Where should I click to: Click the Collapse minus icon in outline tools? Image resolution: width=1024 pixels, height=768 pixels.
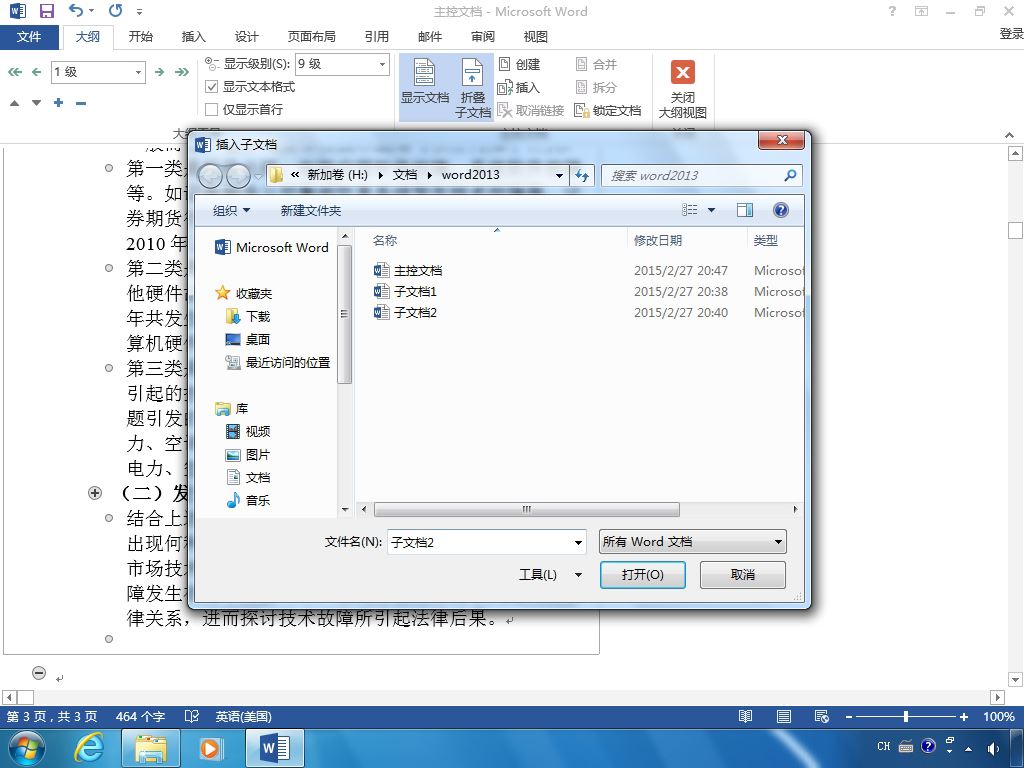coord(81,103)
